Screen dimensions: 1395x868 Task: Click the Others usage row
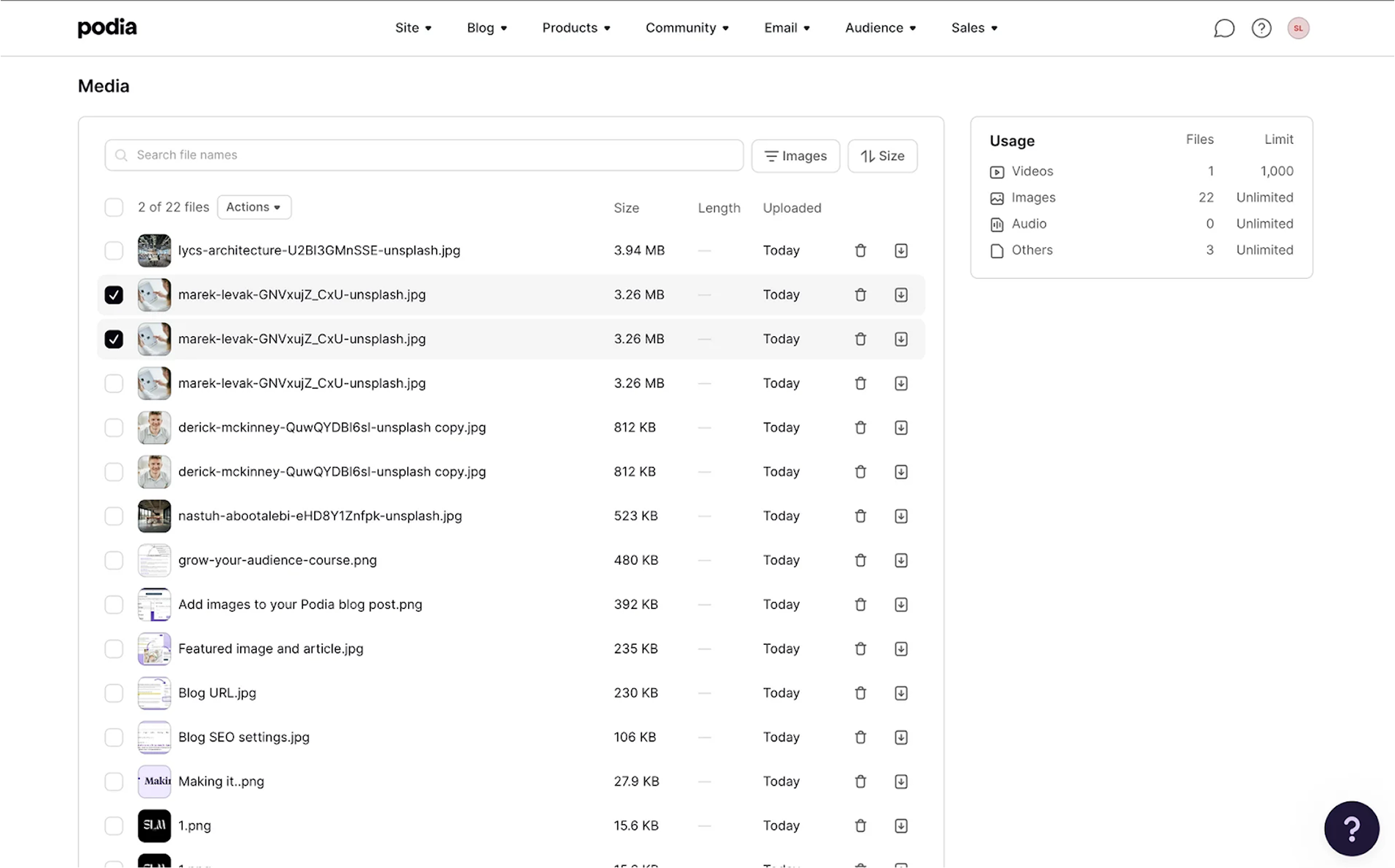1141,250
